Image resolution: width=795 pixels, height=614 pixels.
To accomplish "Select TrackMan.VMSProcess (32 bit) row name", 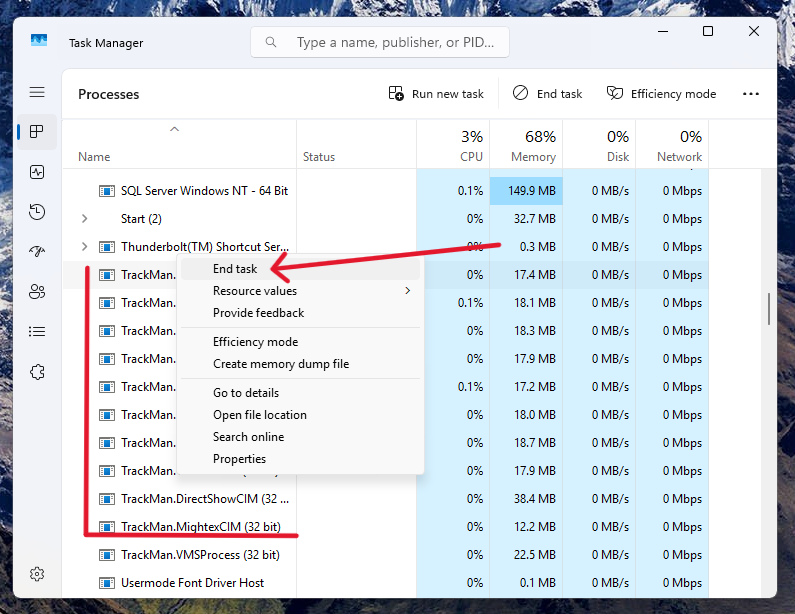I will click(x=200, y=555).
